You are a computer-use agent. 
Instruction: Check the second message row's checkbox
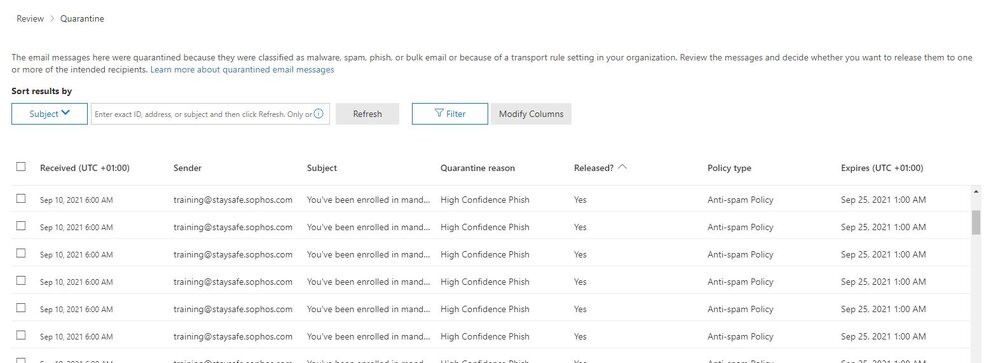(21, 226)
